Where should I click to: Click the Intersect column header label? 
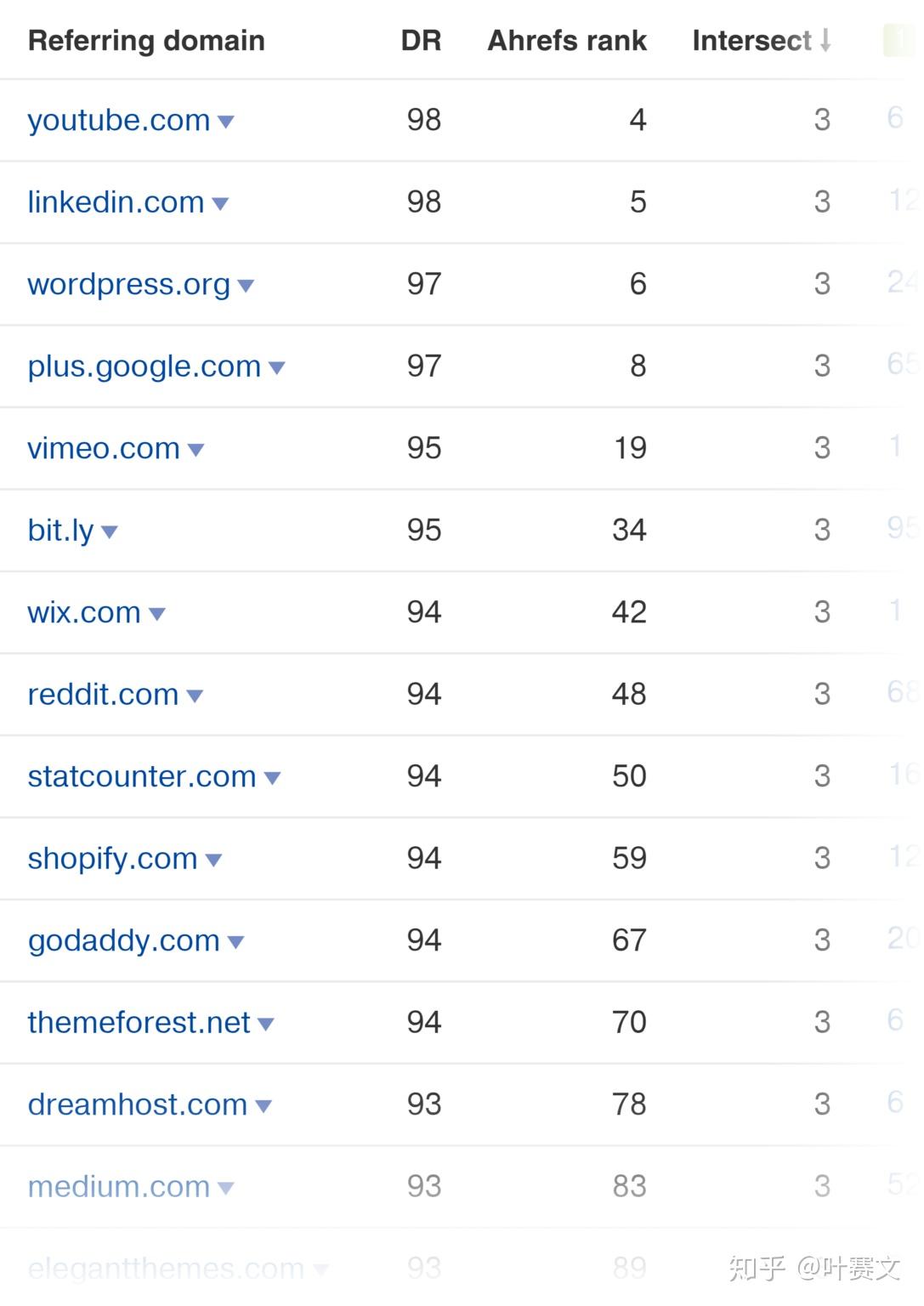751,40
